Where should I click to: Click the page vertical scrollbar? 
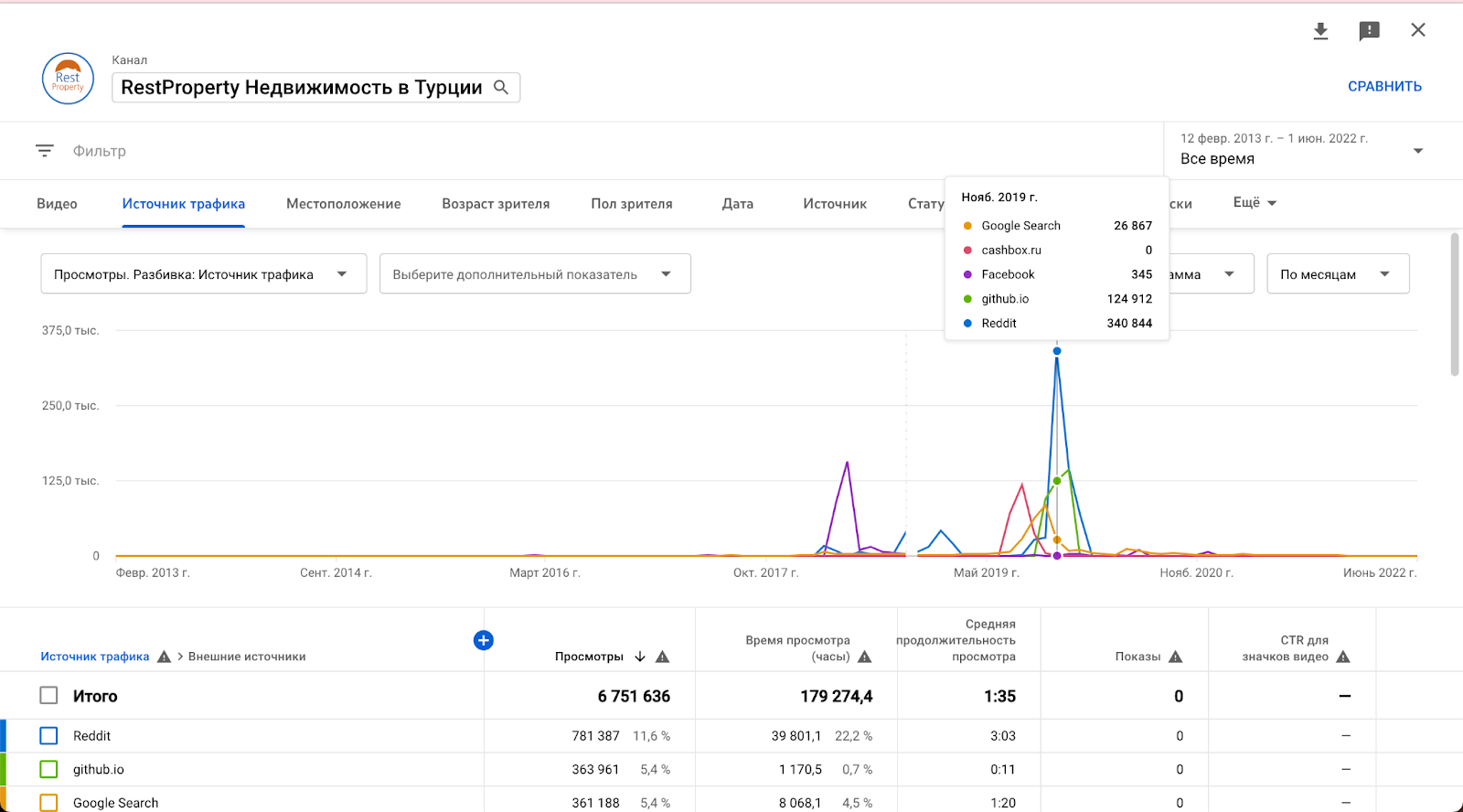click(x=1455, y=304)
